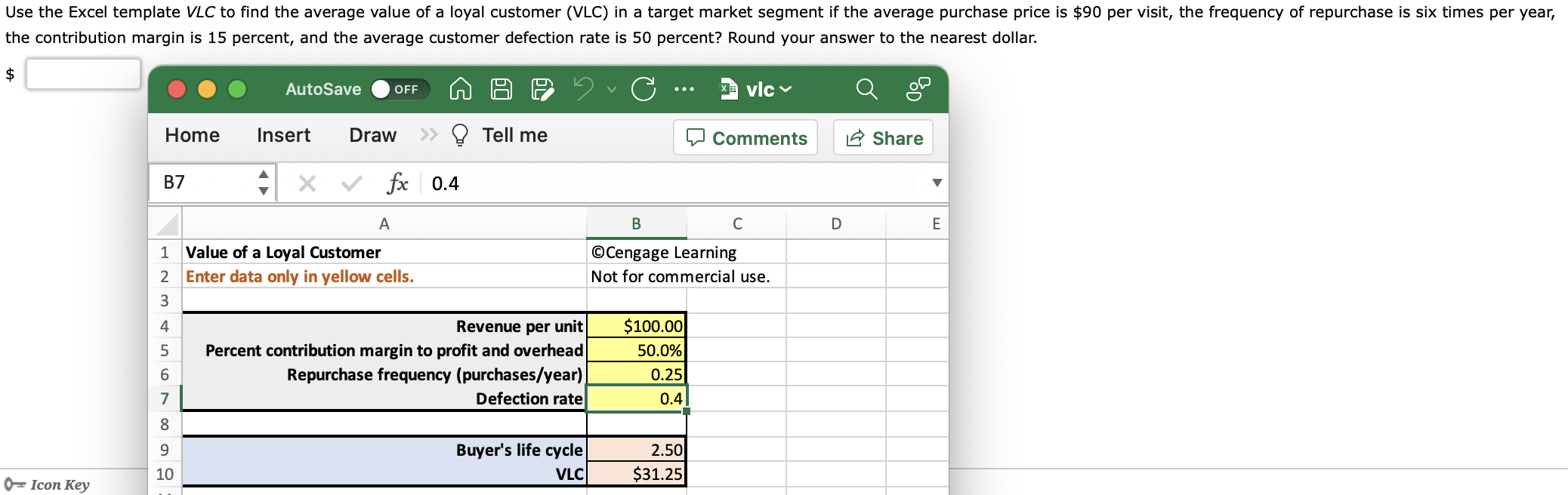The width and height of the screenshot is (1568, 495).
Task: Select row 7 header
Action: tap(165, 398)
